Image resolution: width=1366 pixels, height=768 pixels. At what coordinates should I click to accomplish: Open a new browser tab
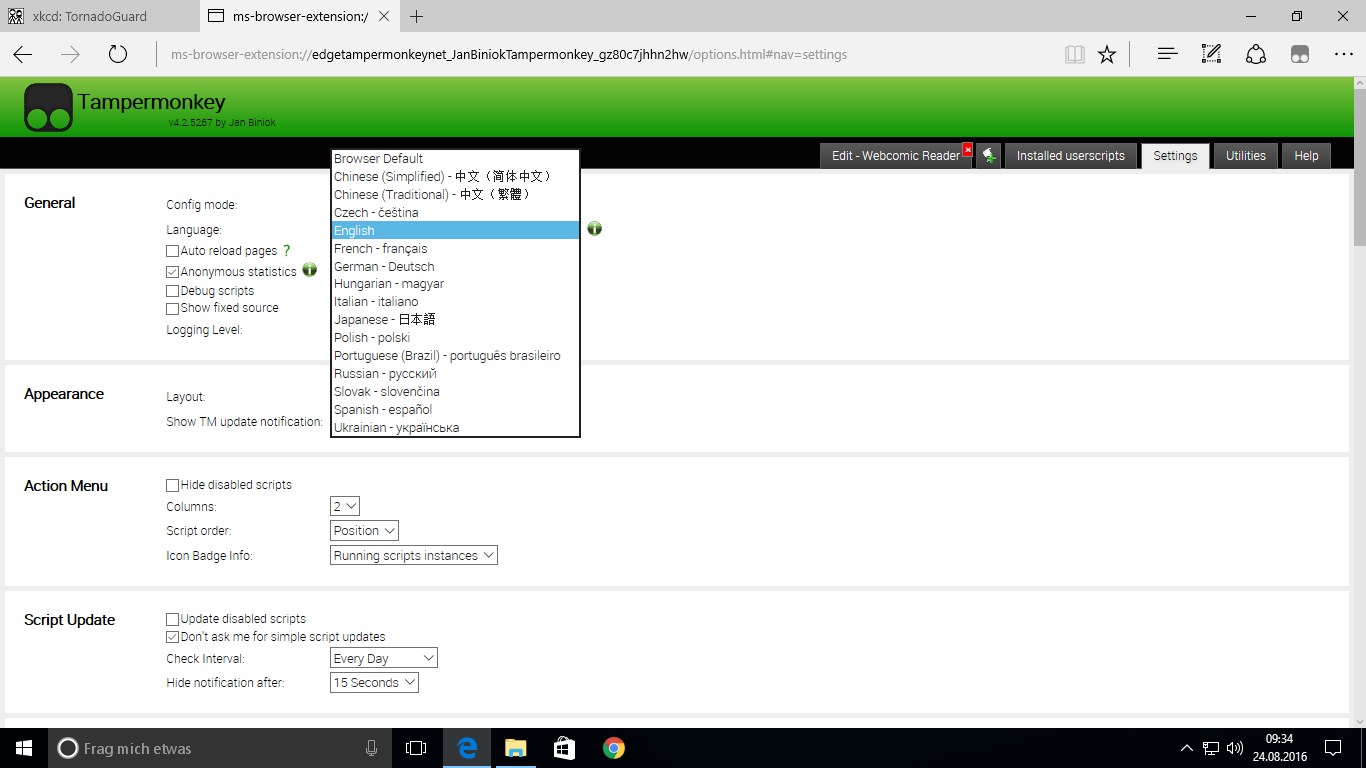(417, 16)
